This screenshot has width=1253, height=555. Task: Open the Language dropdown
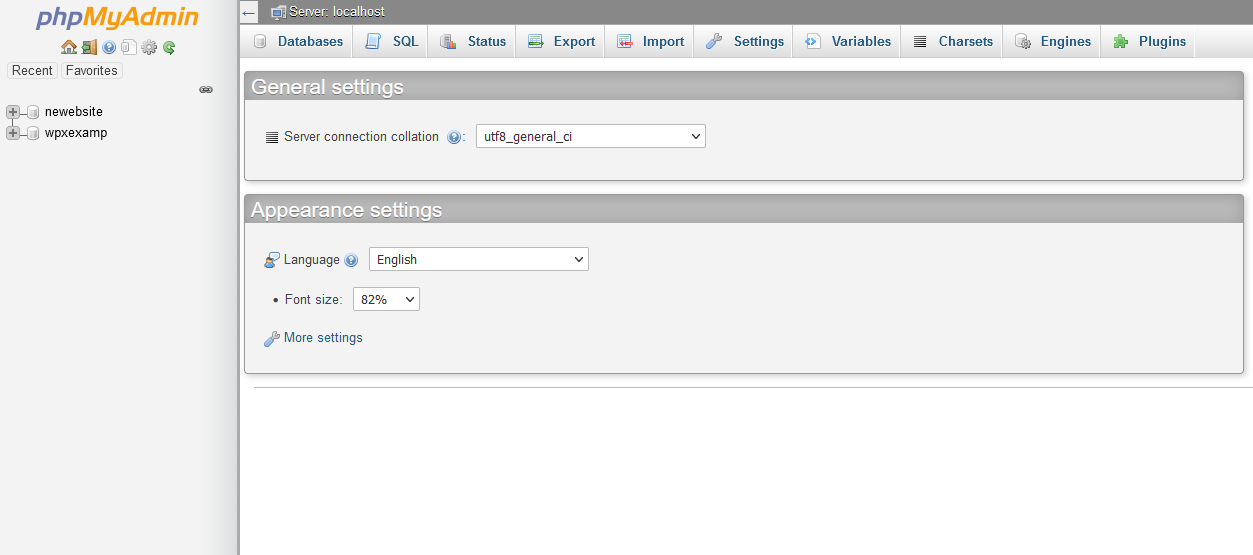[x=478, y=260]
